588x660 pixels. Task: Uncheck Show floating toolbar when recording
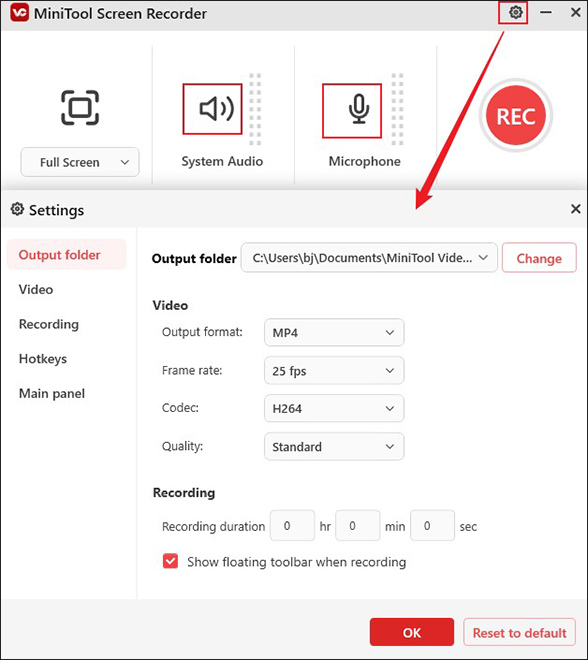170,561
